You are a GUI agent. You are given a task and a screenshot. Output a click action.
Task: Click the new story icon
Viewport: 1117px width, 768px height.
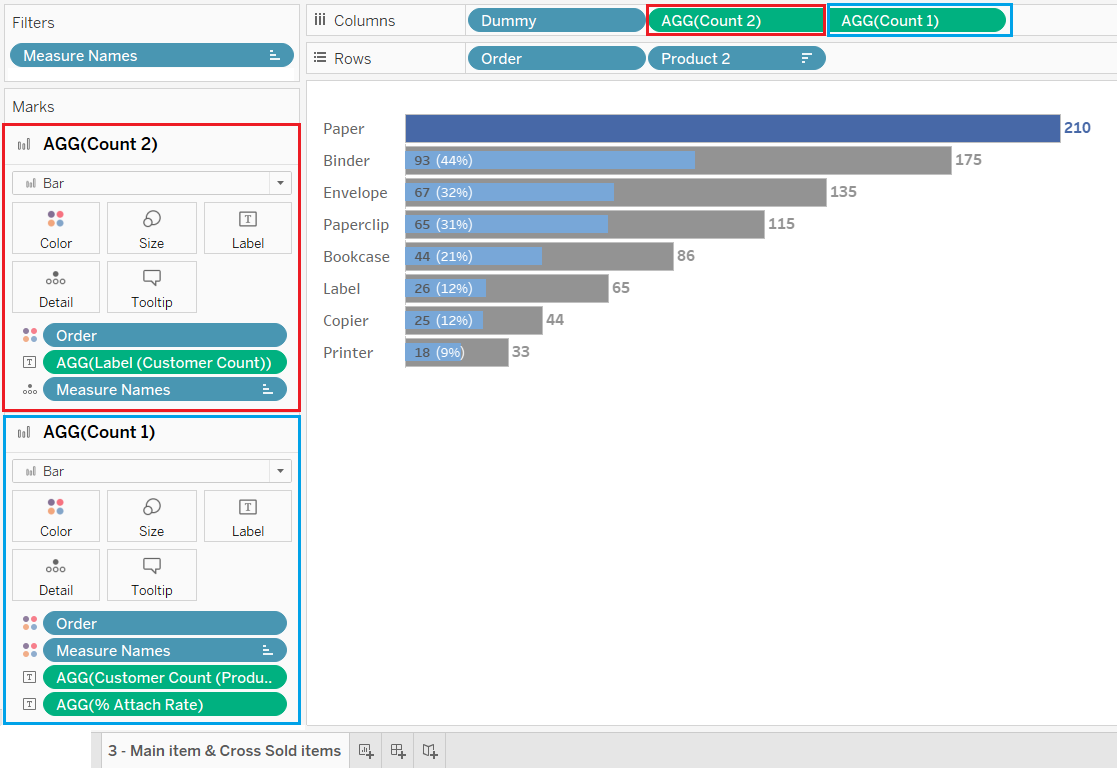click(430, 751)
